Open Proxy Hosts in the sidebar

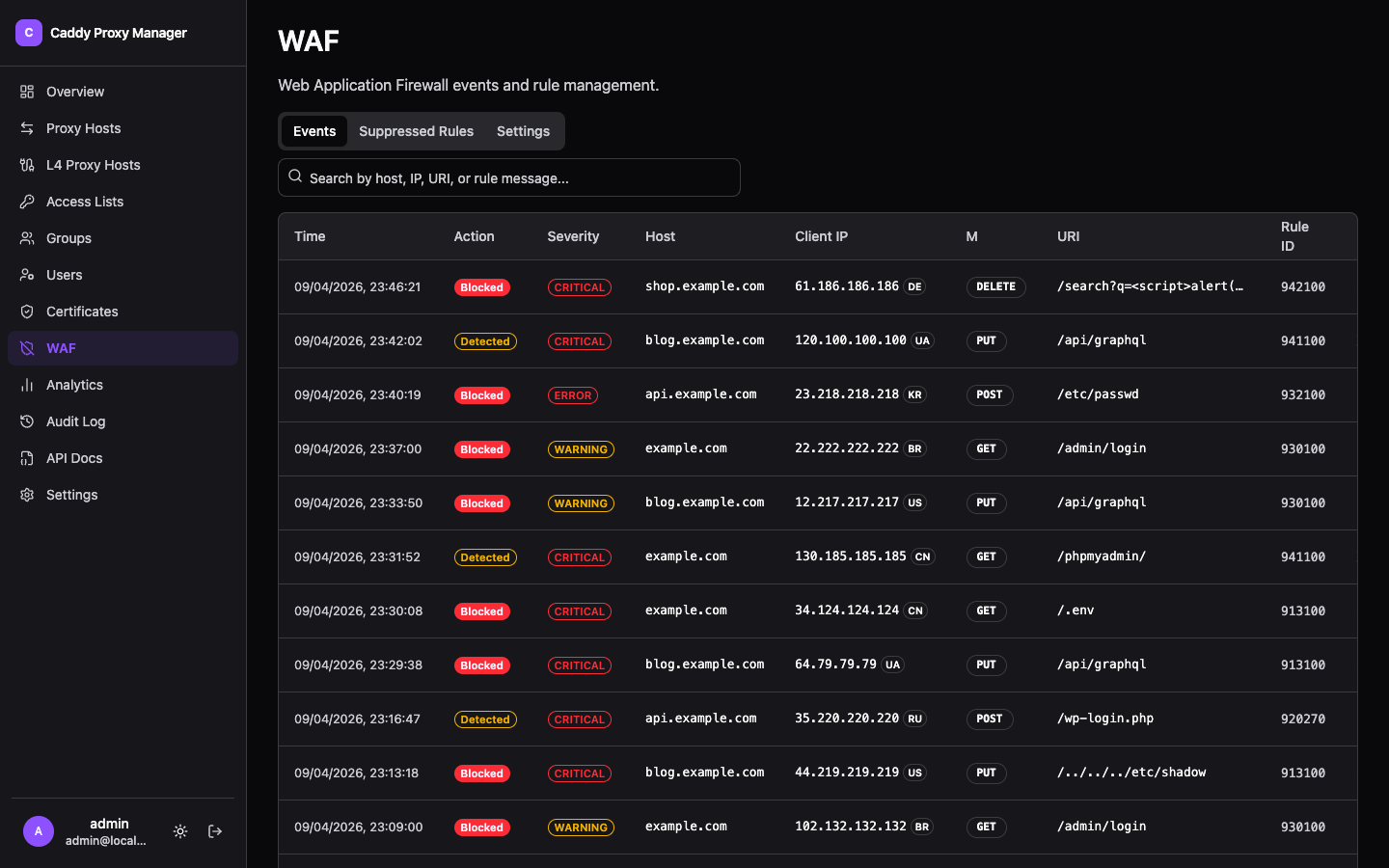click(123, 128)
